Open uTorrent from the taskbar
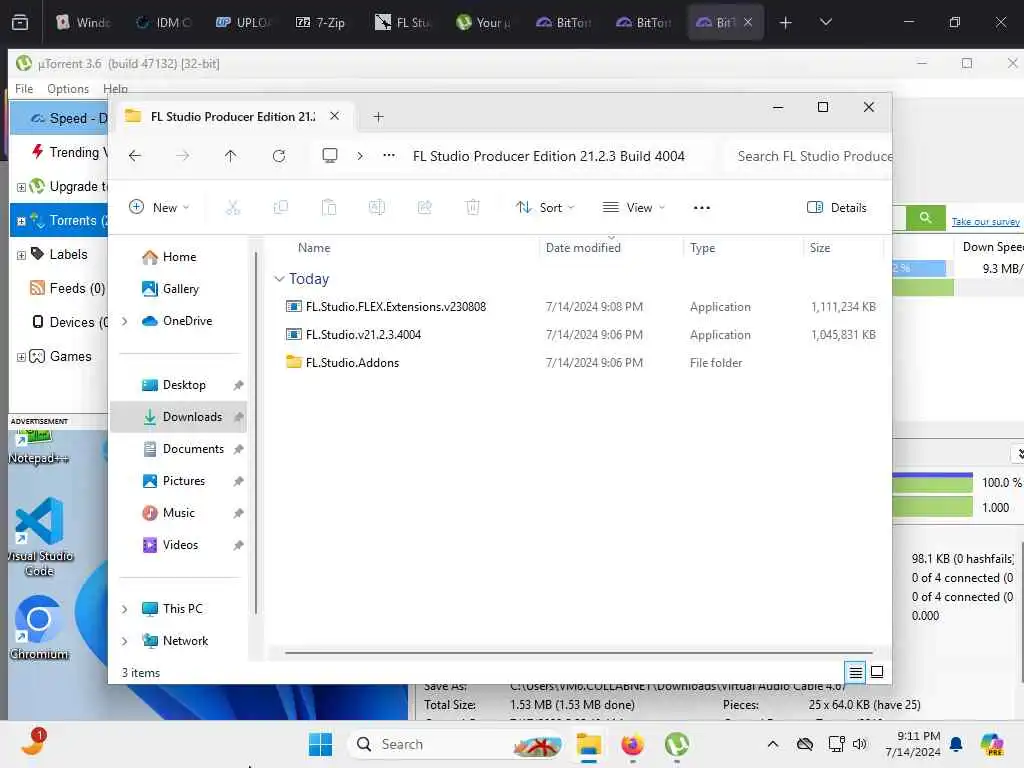This screenshot has height=768, width=1024. [x=677, y=744]
